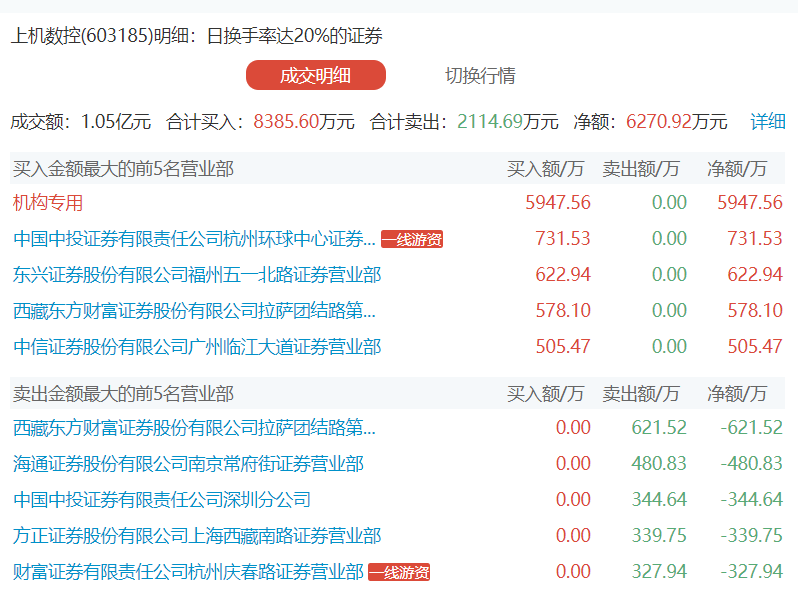Click total sell value 2114.69万元

click(507, 122)
